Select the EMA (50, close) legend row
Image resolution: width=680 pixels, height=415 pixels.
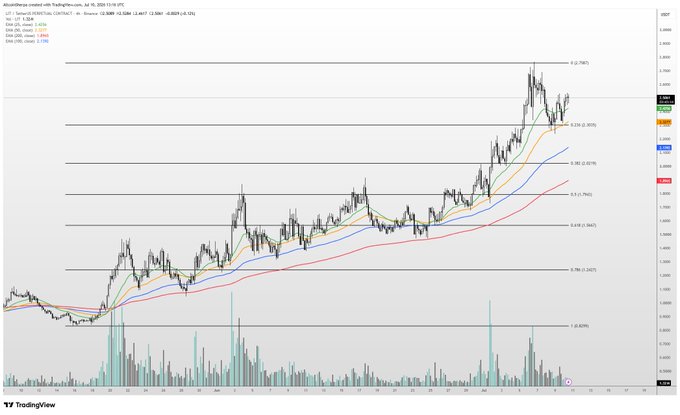click(26, 30)
